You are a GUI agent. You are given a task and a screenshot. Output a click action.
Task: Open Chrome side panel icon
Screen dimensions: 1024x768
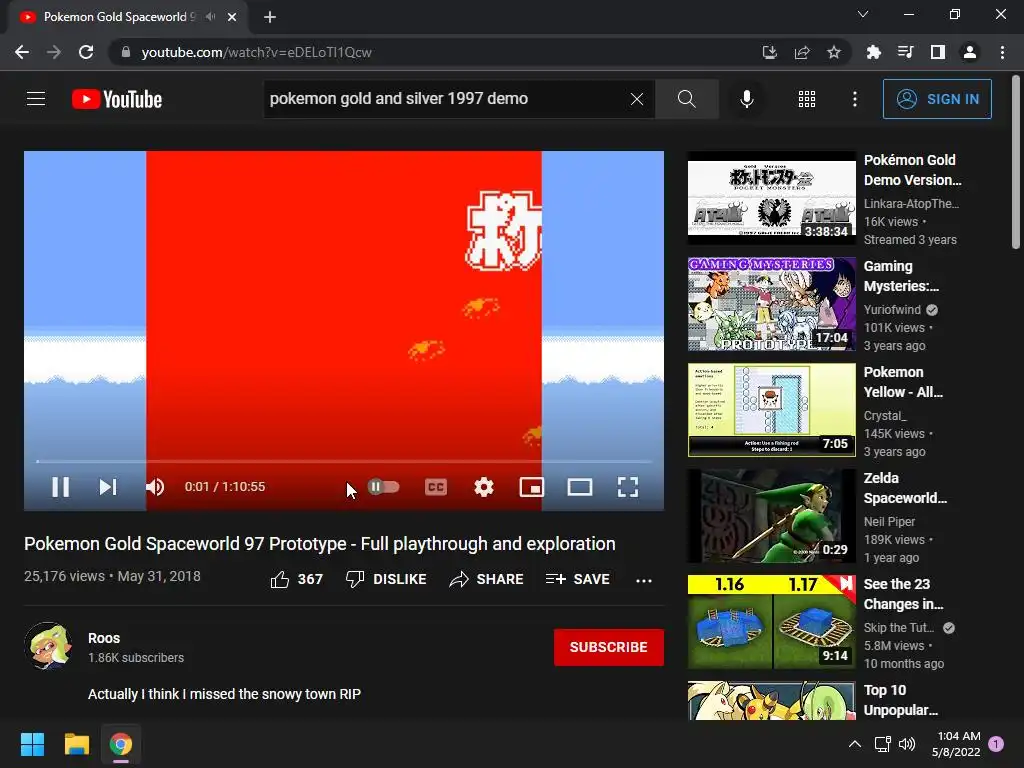pos(938,52)
